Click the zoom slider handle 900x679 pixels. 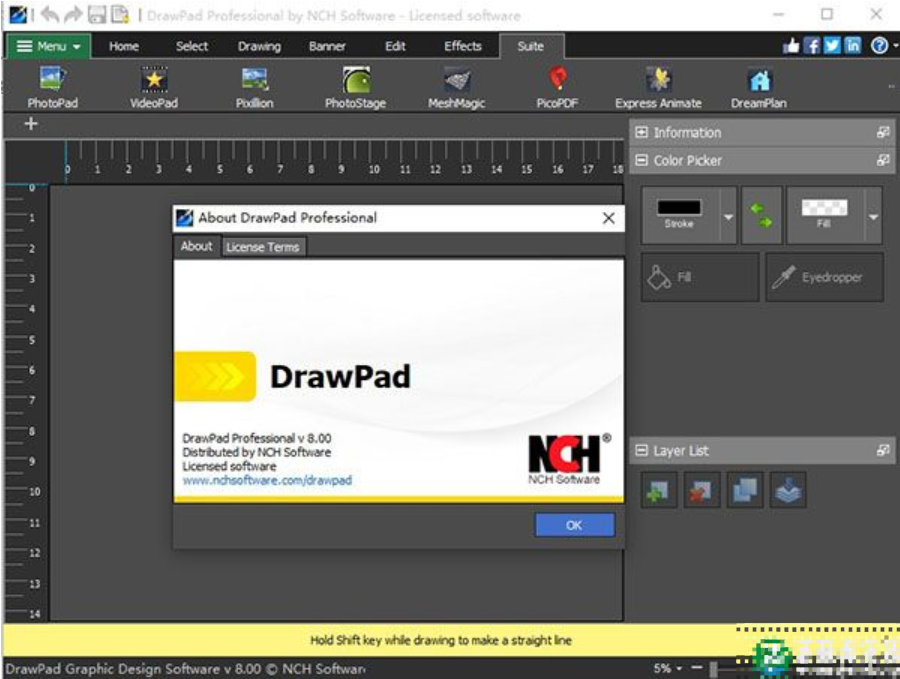click(713, 669)
